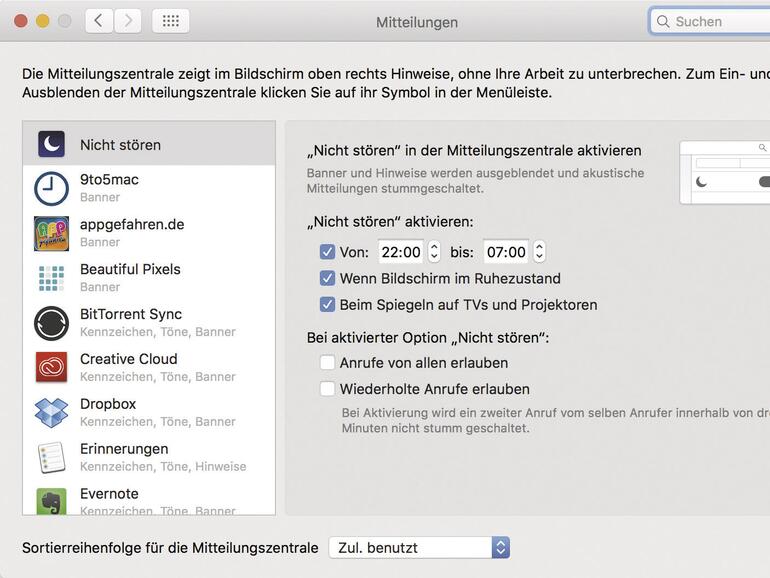The width and height of the screenshot is (770, 578).
Task: Click the Nicht stören moon icon
Action: point(51,144)
